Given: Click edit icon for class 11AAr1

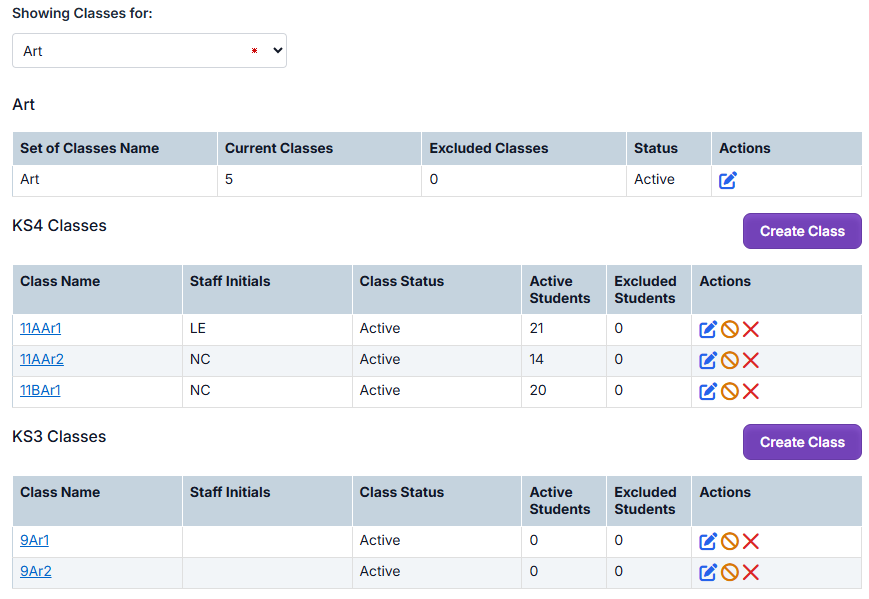Looking at the screenshot, I should pyautogui.click(x=708, y=329).
